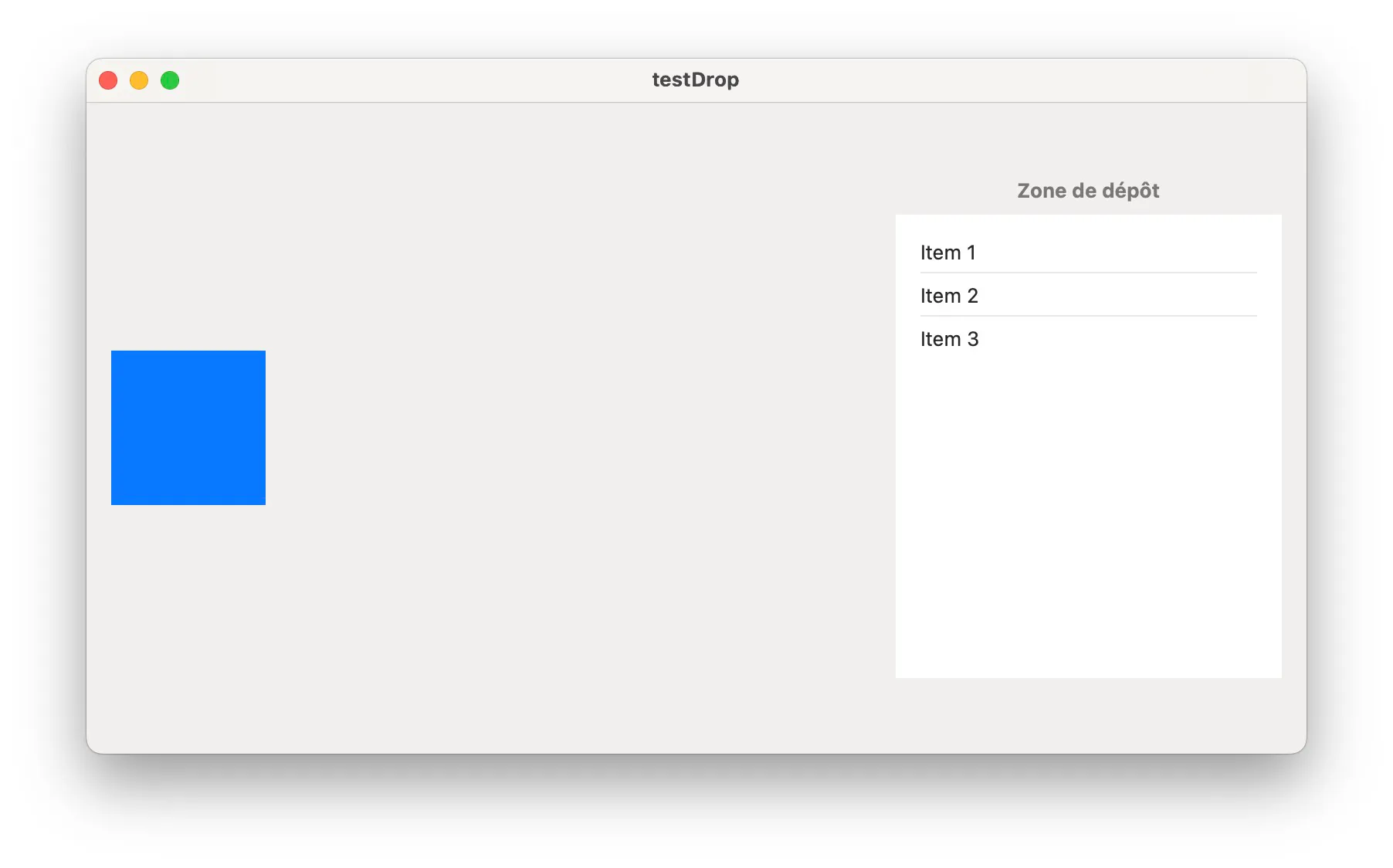The width and height of the screenshot is (1393, 868).
Task: Click the separator line below Item 1
Action: pos(1088,273)
